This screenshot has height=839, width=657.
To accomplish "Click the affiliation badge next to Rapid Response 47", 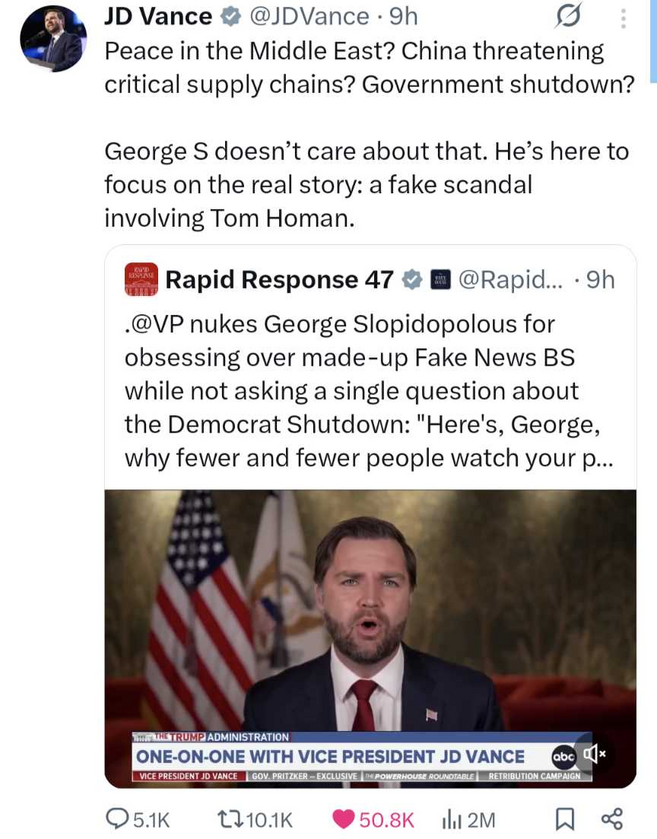I will (x=440, y=281).
